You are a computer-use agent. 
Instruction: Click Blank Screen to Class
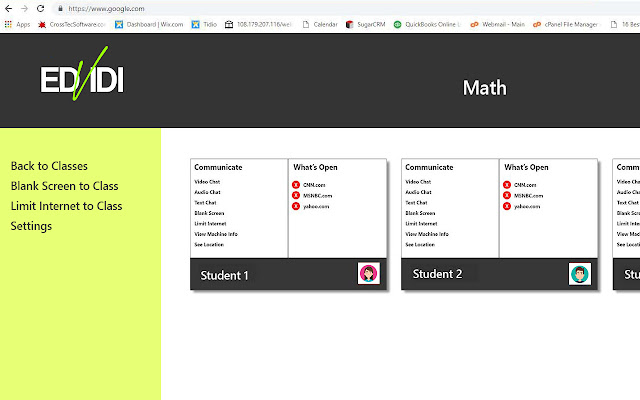[64, 186]
